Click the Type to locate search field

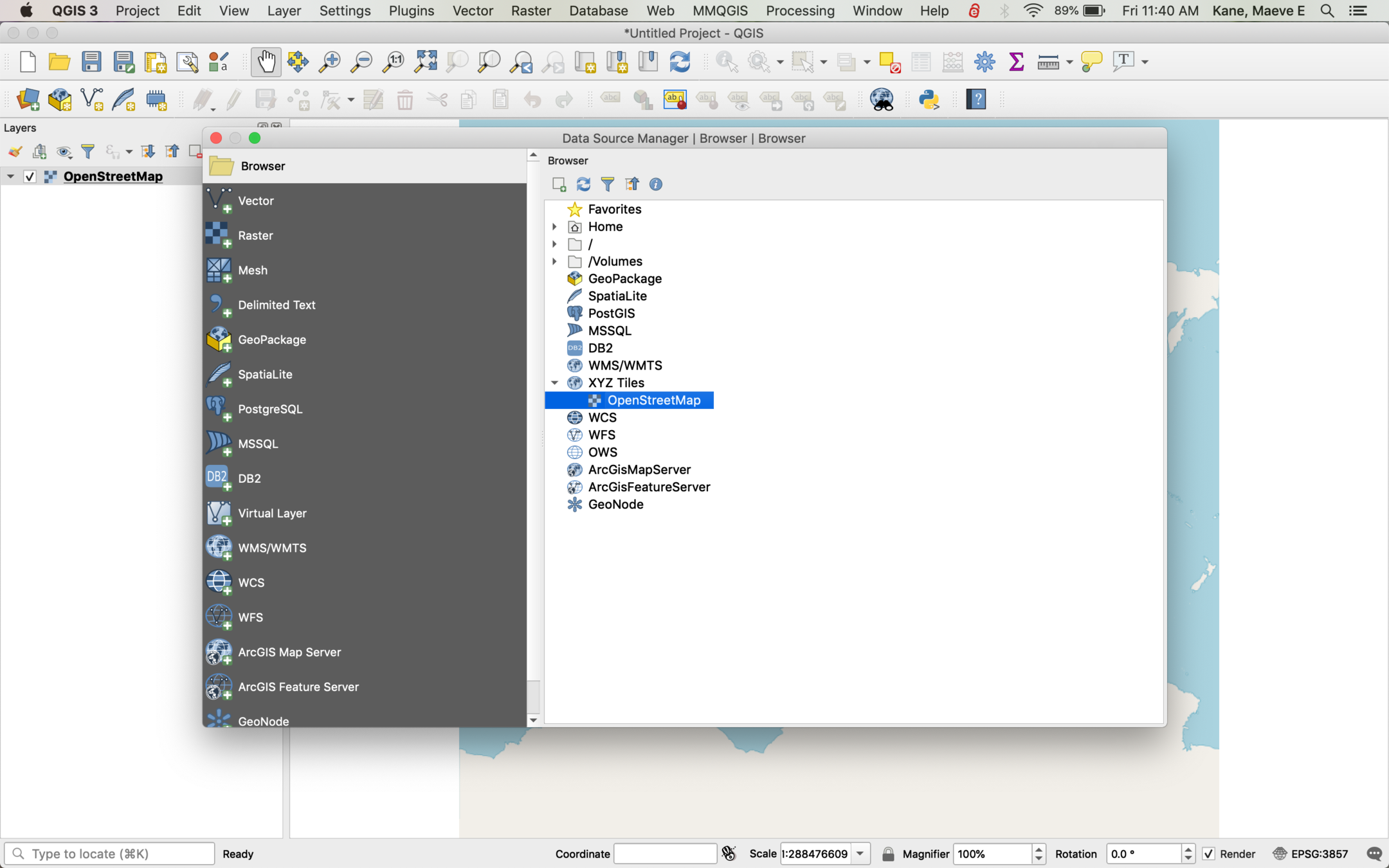(109, 854)
